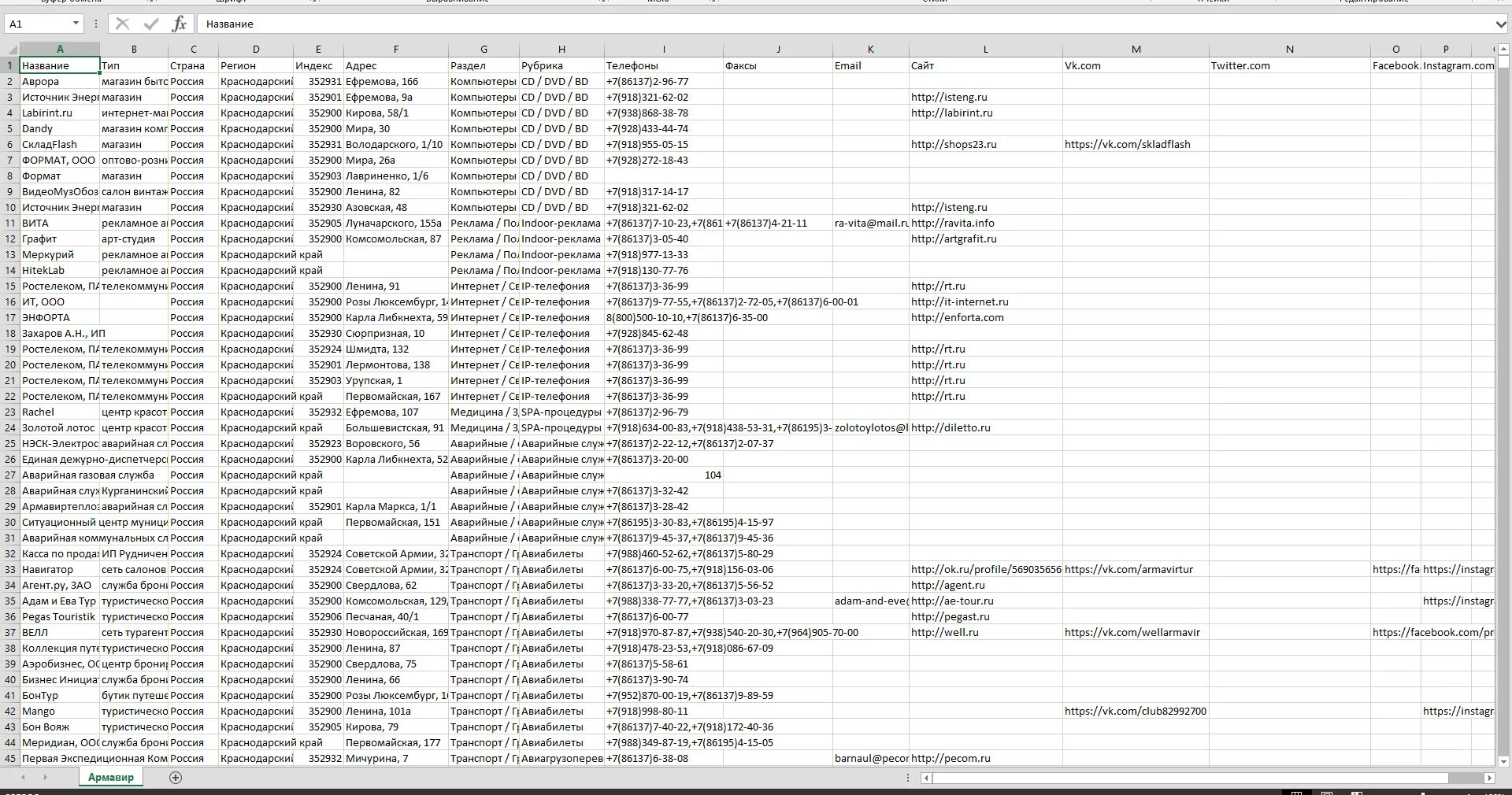This screenshot has height=795, width=1512.
Task: Select cell 'СкладFlash' in column A
Action: click(60, 145)
